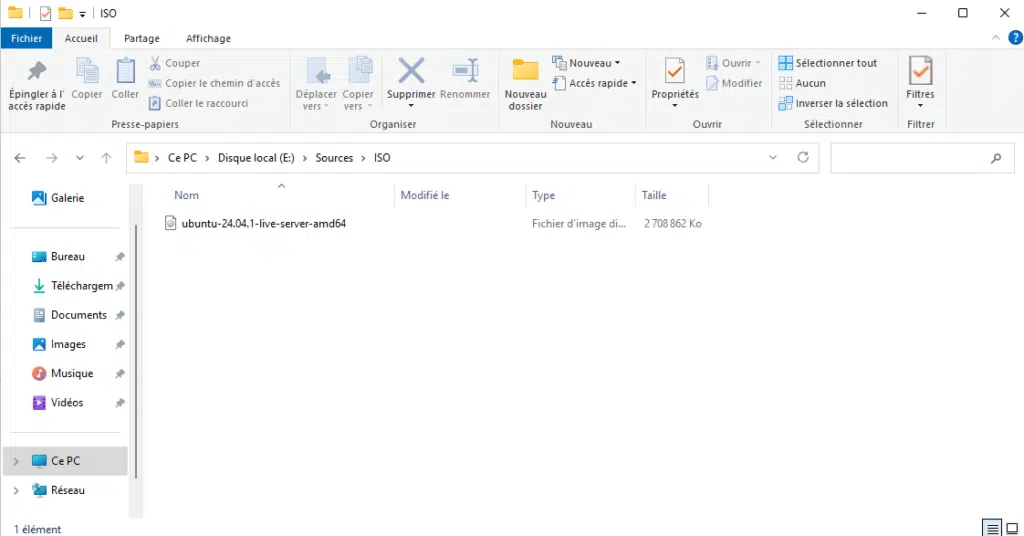Collapse the ribbon with the chevron
This screenshot has height=536, width=1024.
click(x=995, y=38)
